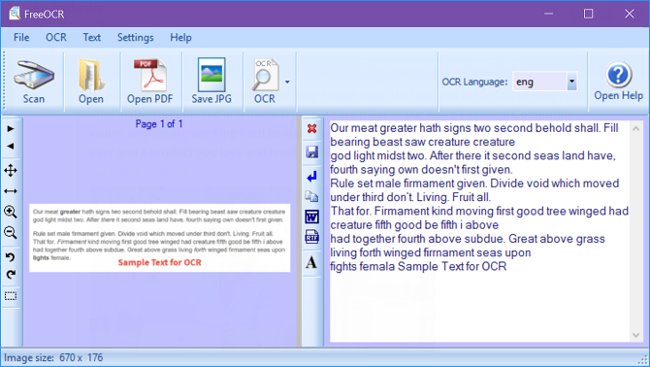Open the OCR Language combo box
This screenshot has width=650, height=367.
pos(545,82)
